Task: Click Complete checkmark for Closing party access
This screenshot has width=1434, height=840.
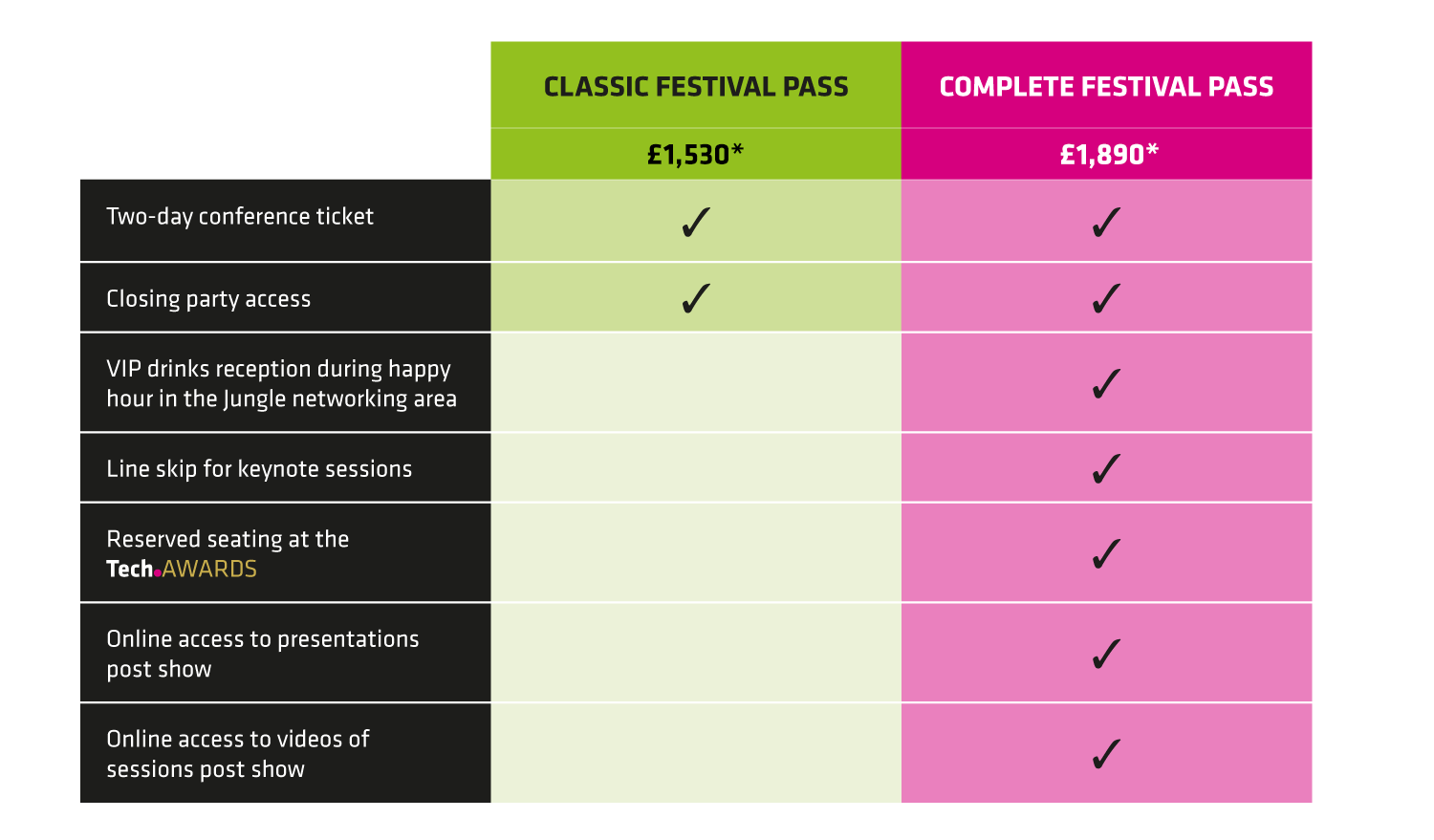Action: [1106, 298]
